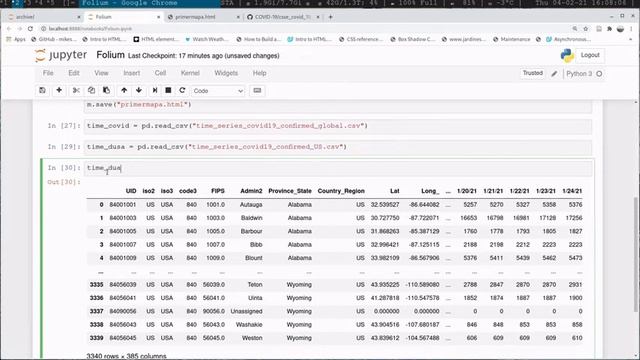
Task: Click the pencil edit-mode icon
Action: click(x=554, y=73)
